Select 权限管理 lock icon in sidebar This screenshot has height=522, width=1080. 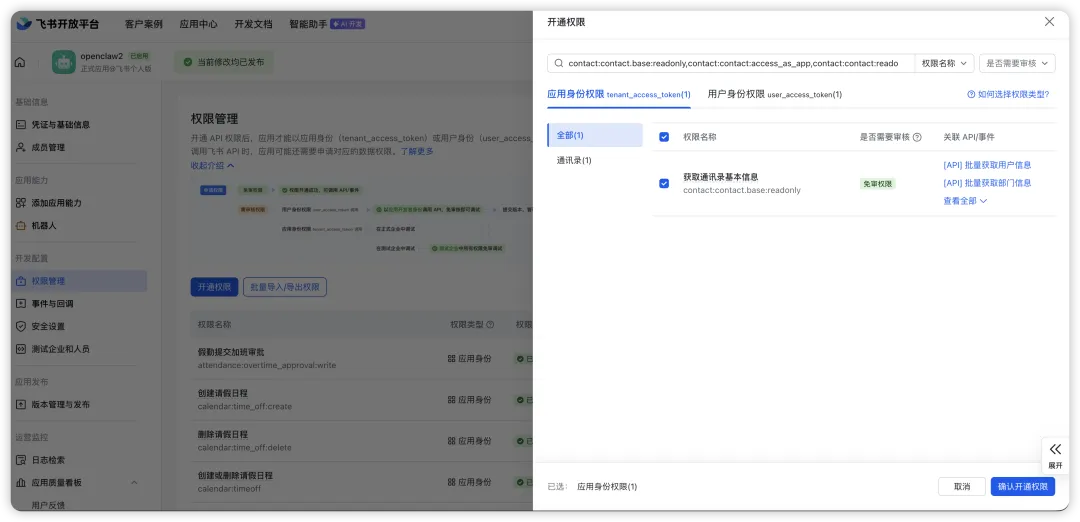click(x=21, y=281)
